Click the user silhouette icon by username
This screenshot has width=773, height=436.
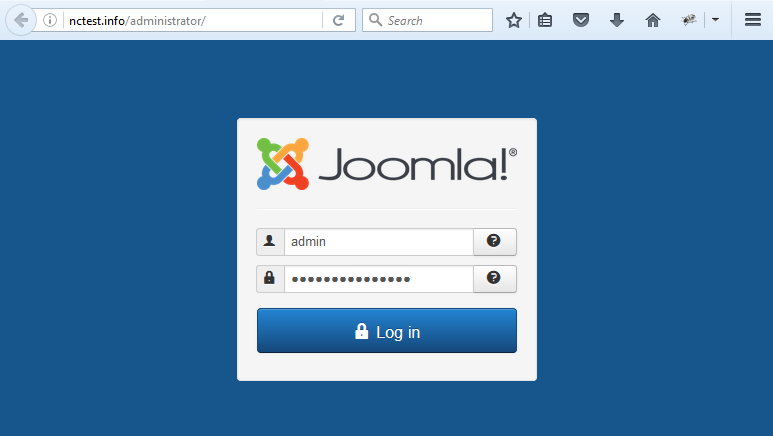pos(270,241)
